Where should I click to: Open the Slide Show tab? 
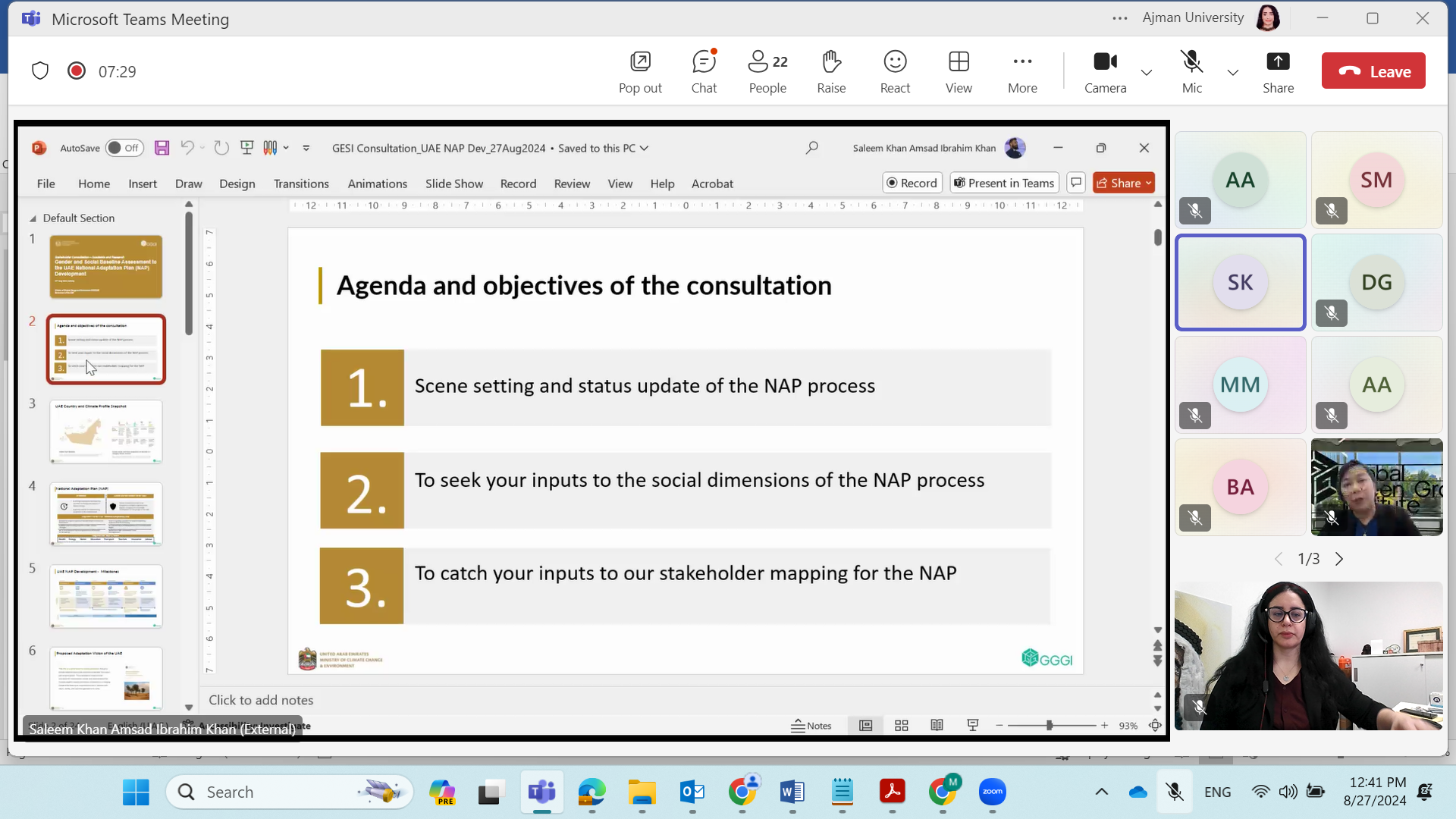(453, 184)
